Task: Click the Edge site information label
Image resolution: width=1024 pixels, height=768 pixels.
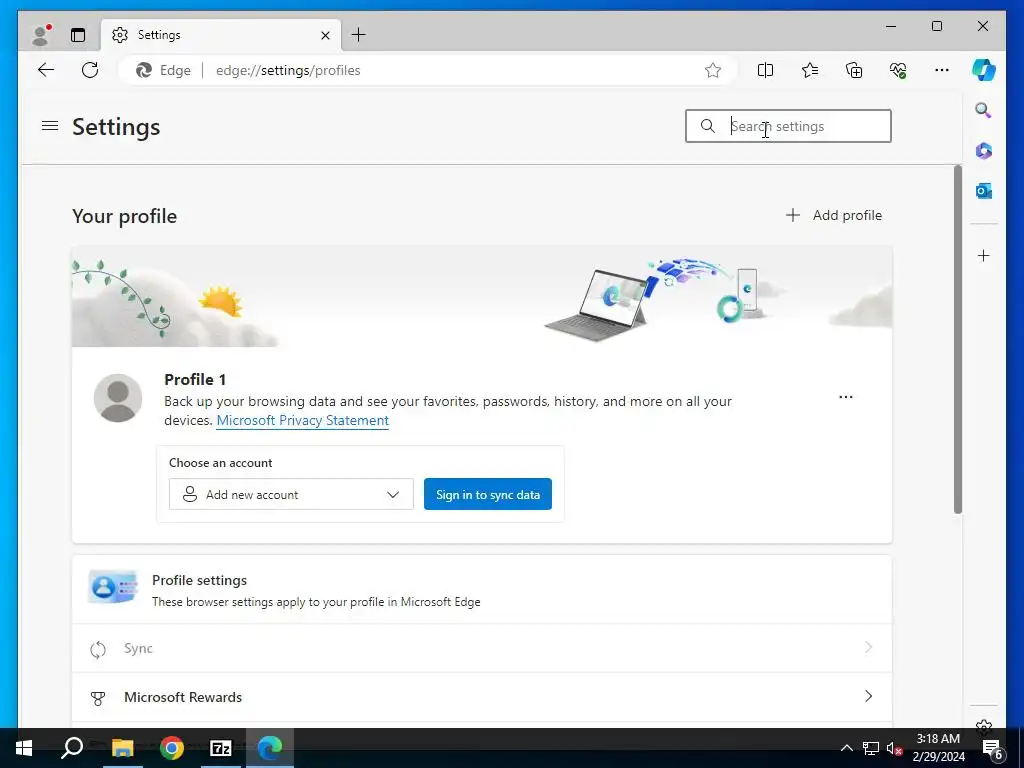Action: tap(163, 70)
